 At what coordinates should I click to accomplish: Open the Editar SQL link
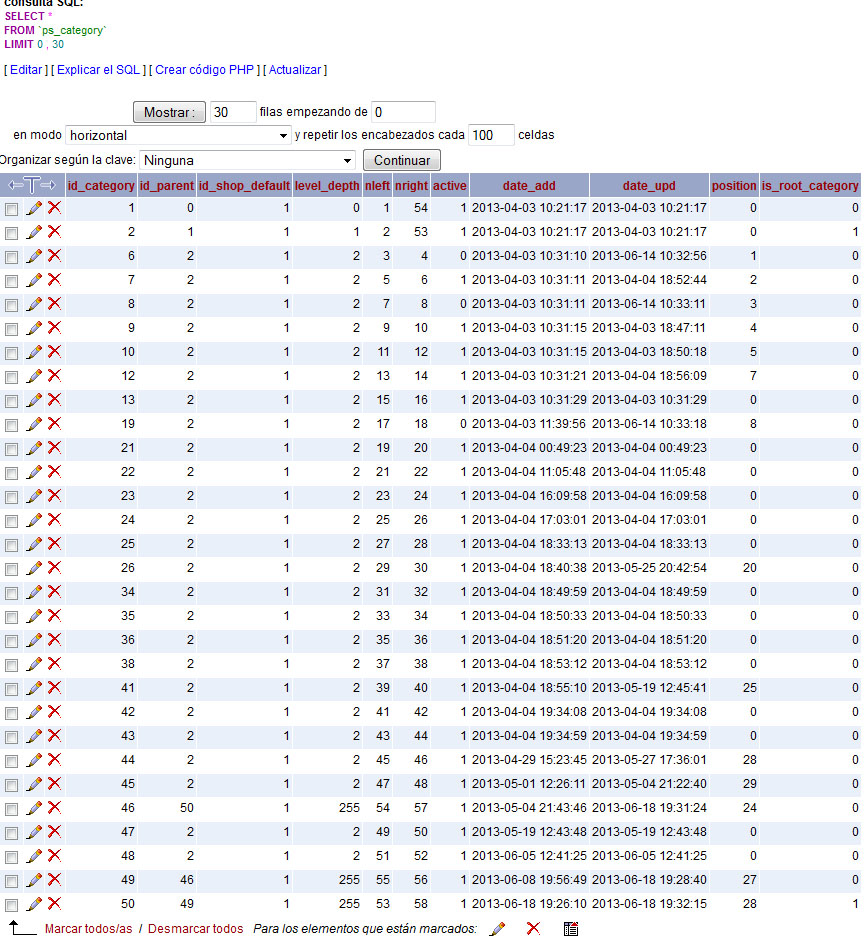(26, 70)
